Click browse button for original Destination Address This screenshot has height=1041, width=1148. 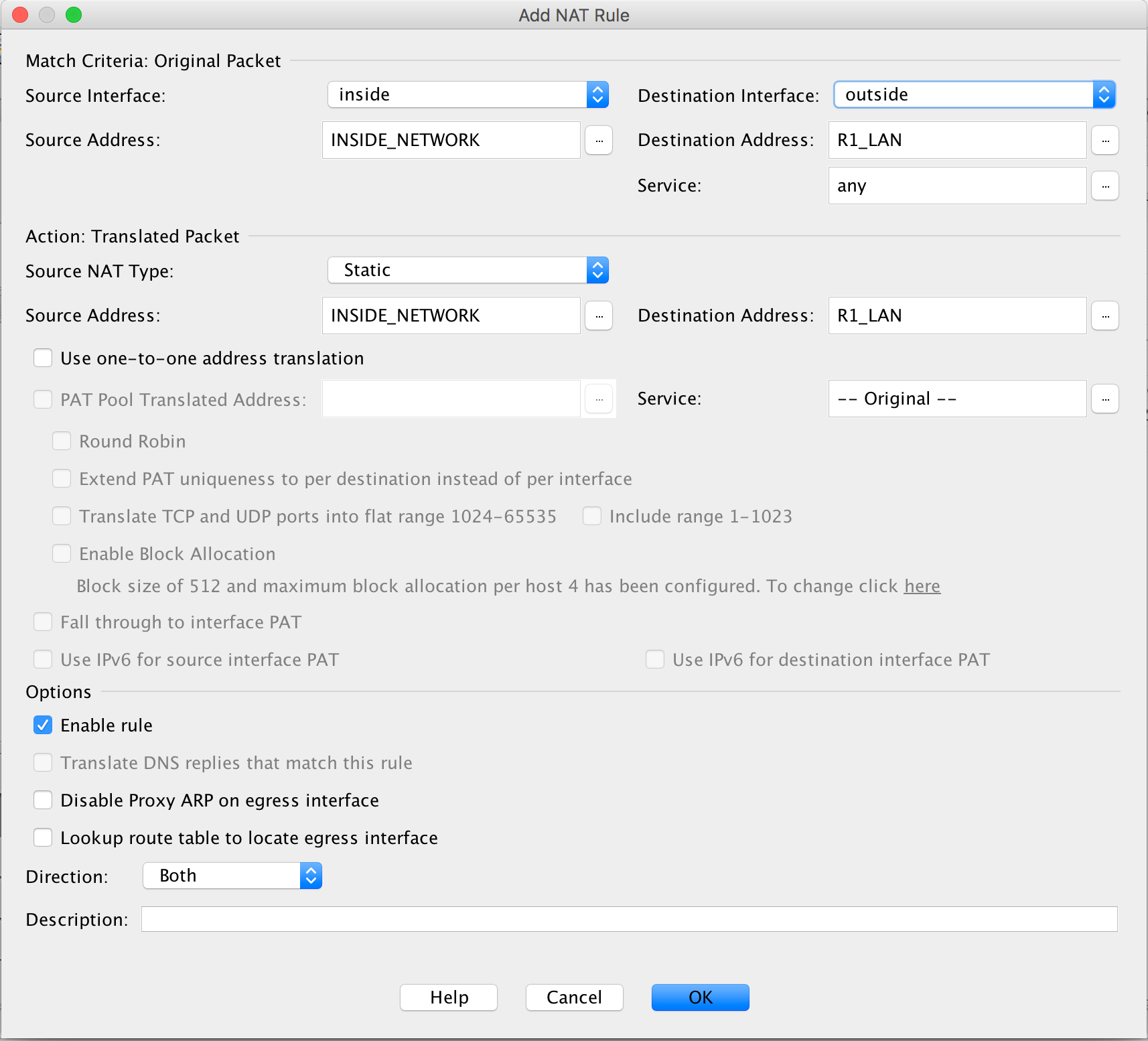[1104, 141]
